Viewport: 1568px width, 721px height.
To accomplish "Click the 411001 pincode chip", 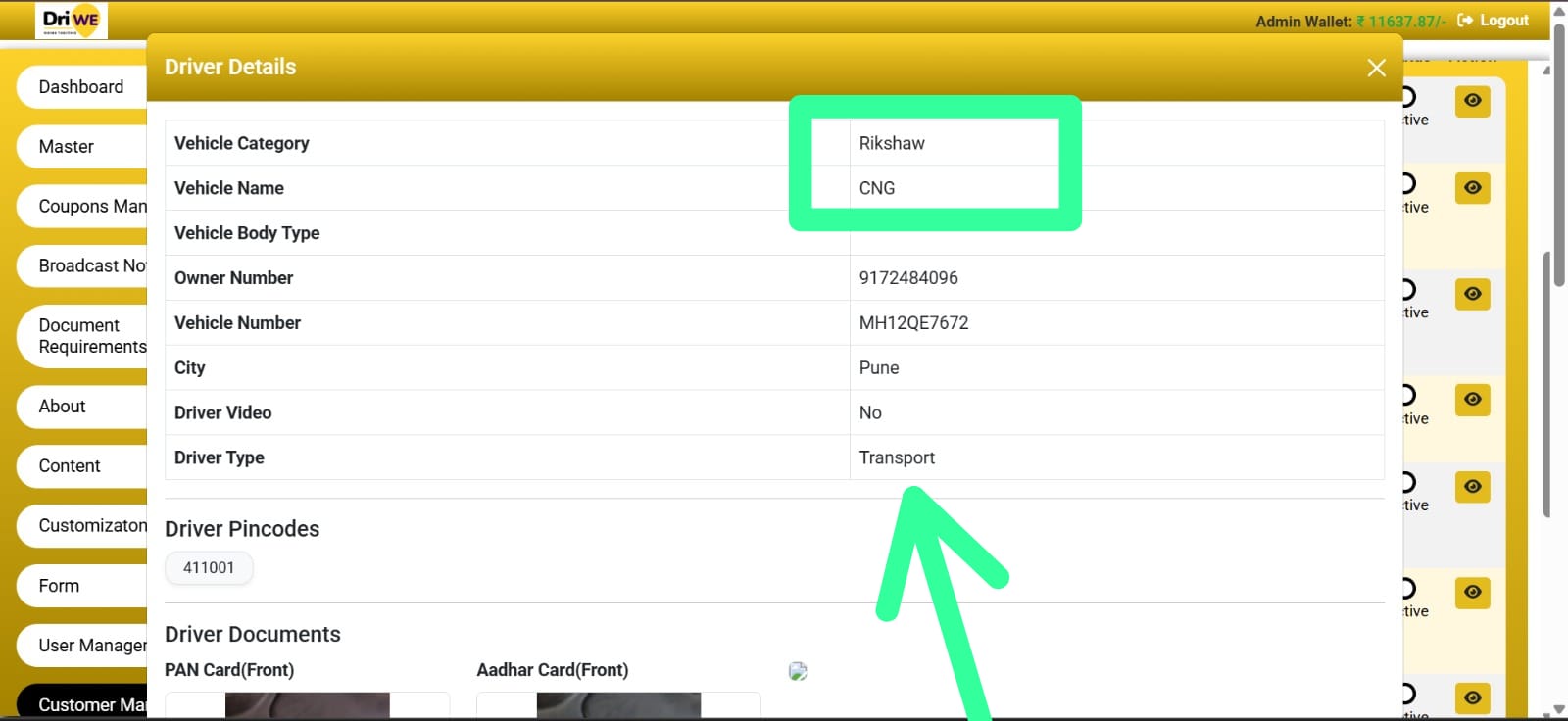I will (209, 568).
